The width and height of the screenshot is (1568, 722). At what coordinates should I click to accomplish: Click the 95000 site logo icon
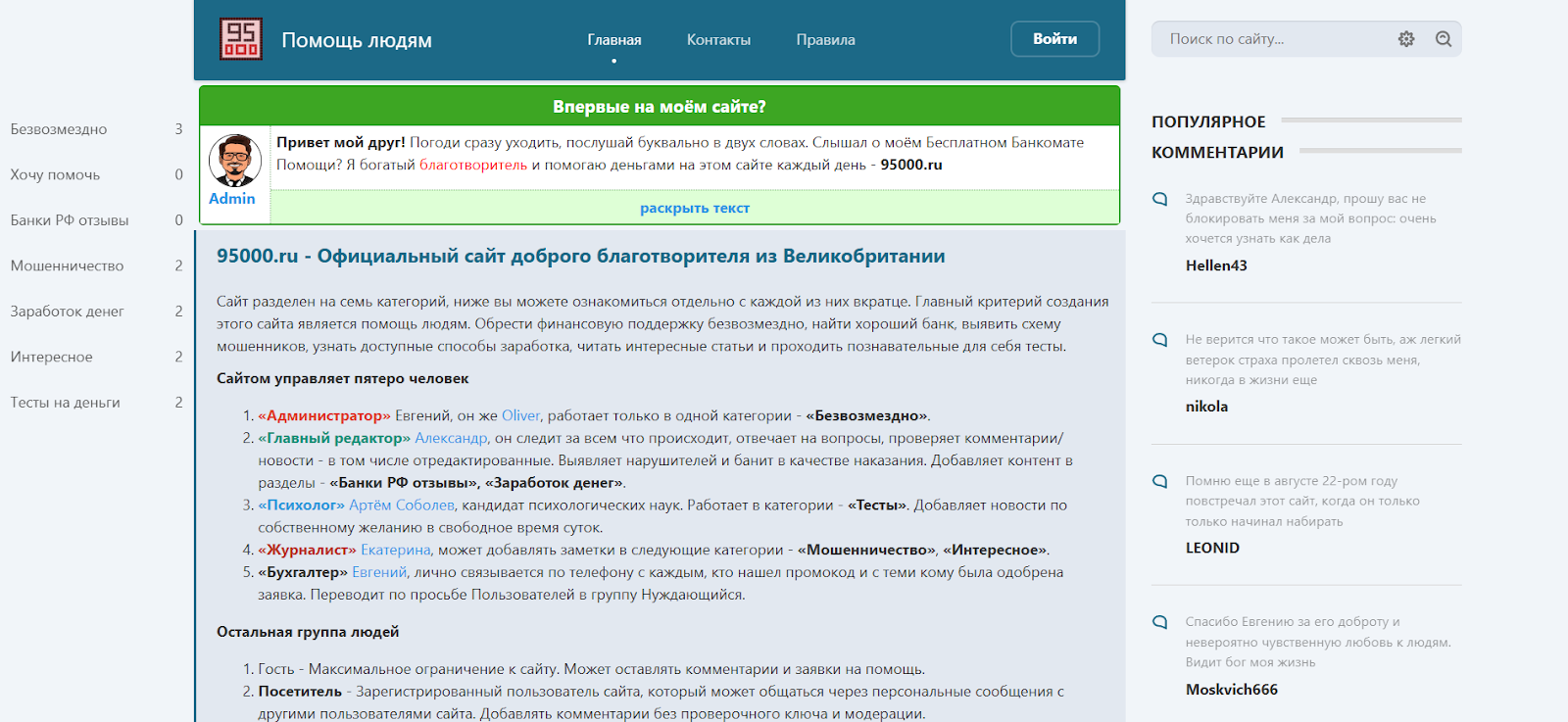tap(240, 40)
